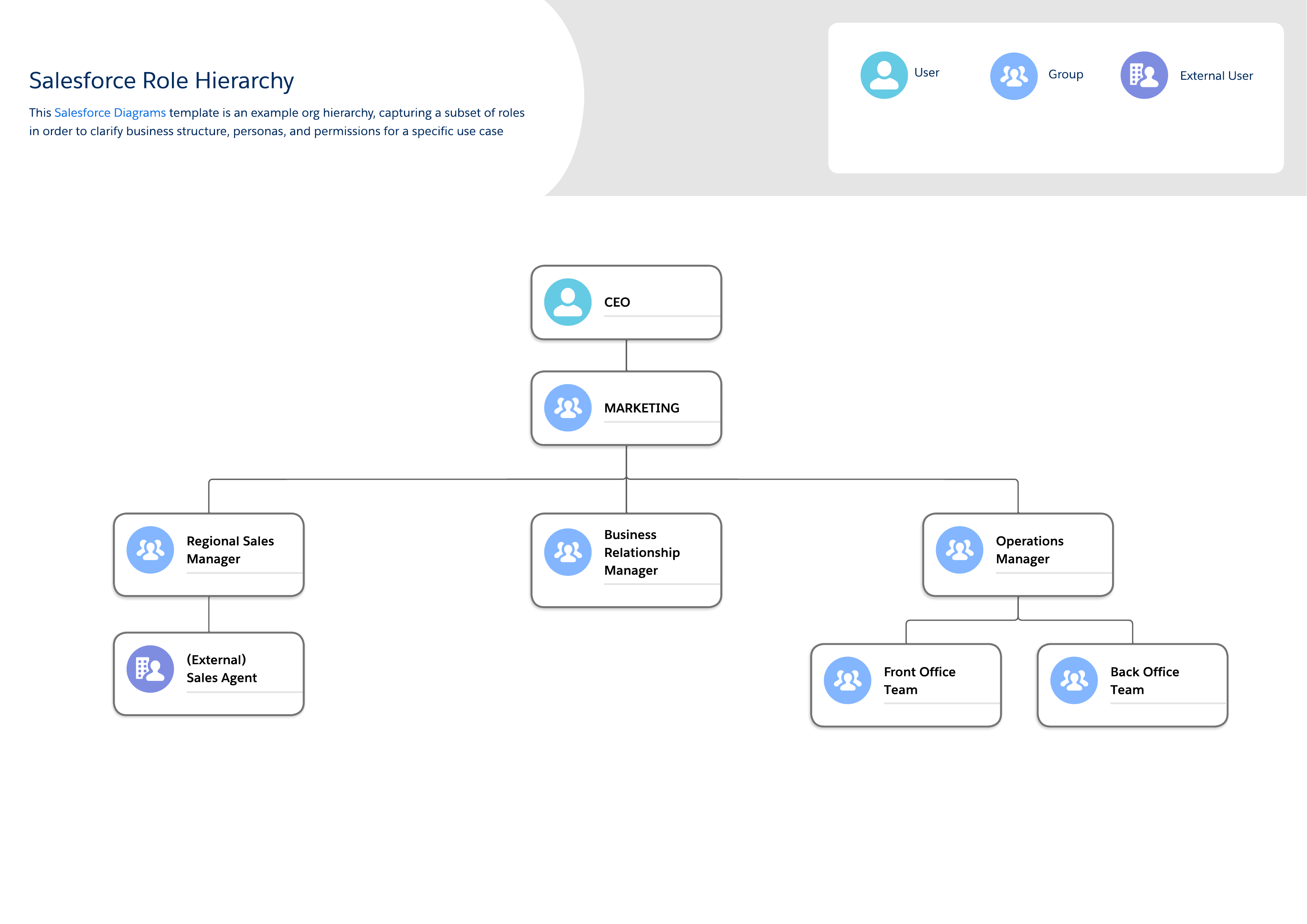Screen dimensions: 1307x924
Task: Click the External User legend label
Action: point(1216,76)
